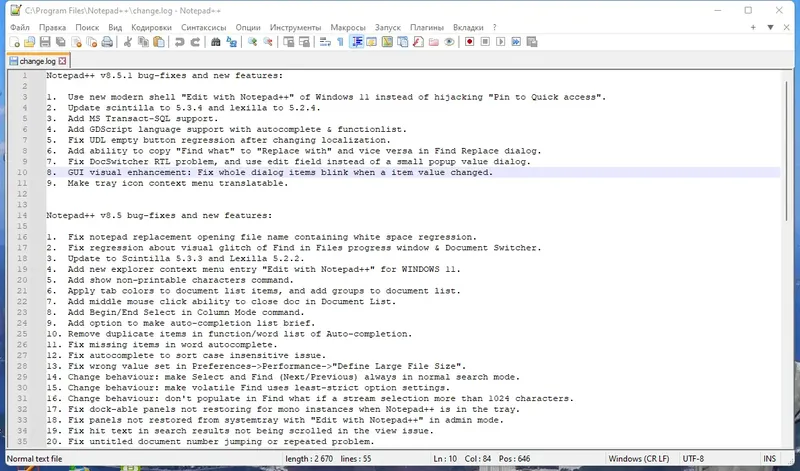800x471 pixels.
Task: Open the Кодировки menu
Action: (152, 27)
